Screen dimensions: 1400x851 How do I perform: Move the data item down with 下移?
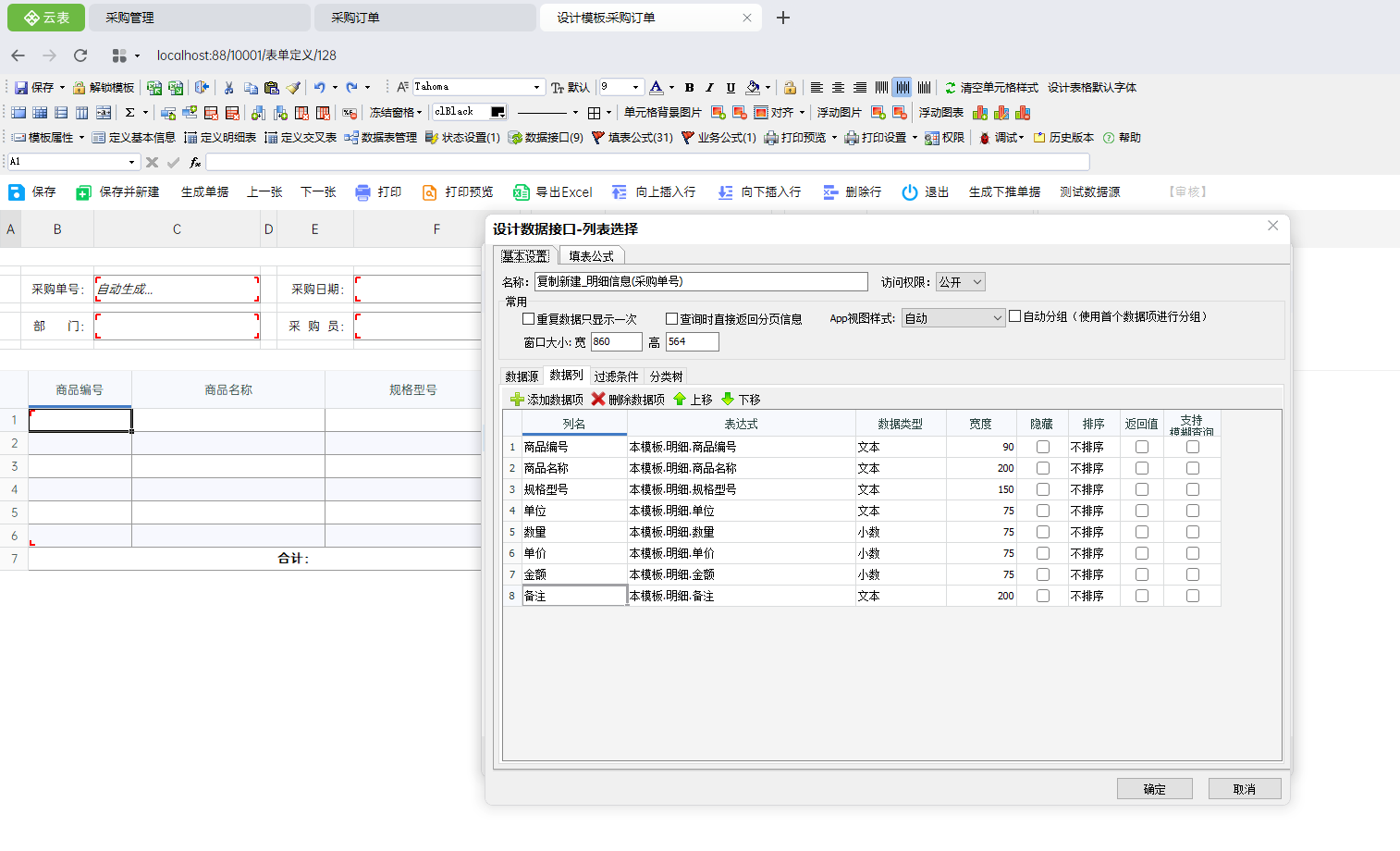pos(741,400)
